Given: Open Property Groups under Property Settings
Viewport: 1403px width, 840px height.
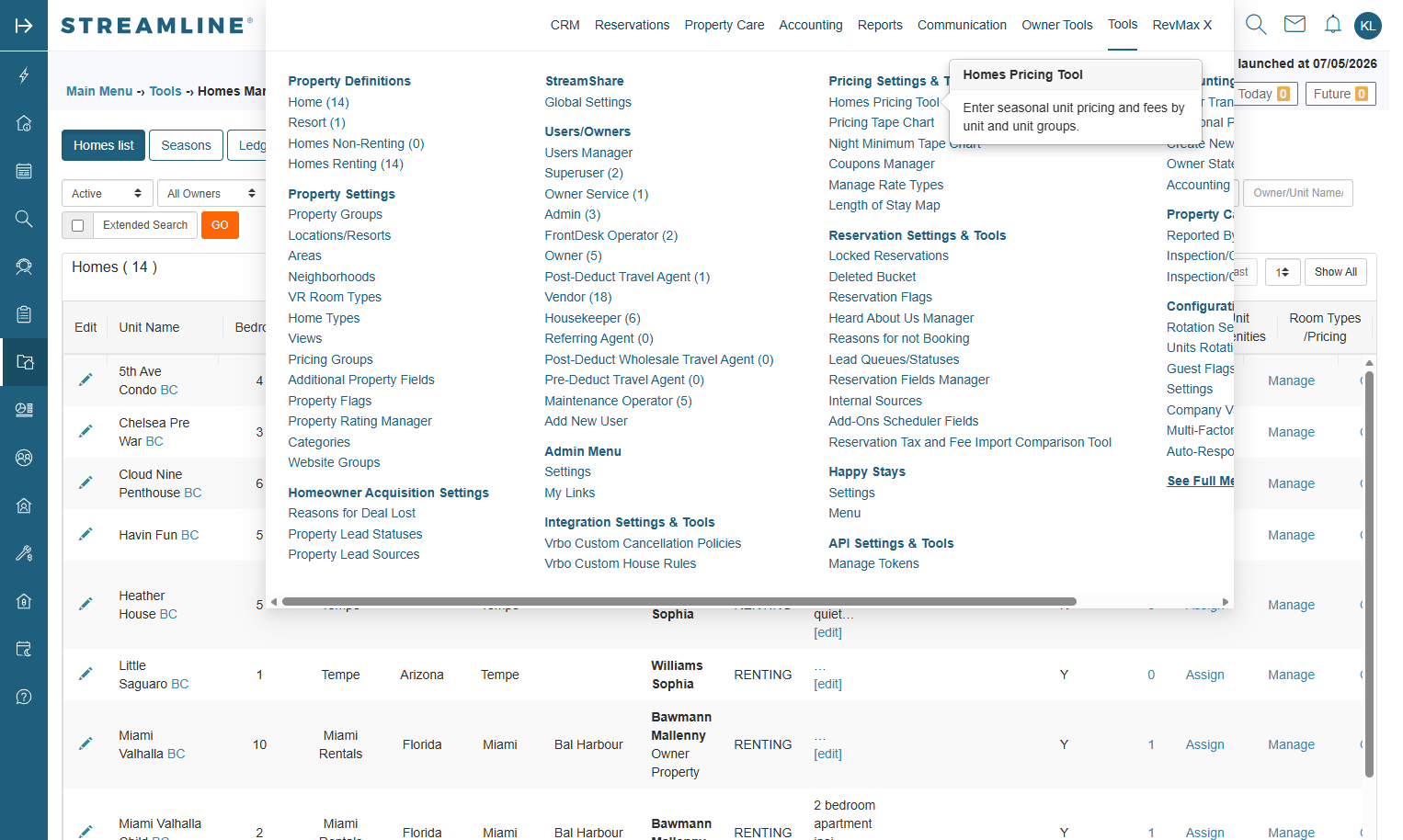Looking at the screenshot, I should [x=335, y=214].
